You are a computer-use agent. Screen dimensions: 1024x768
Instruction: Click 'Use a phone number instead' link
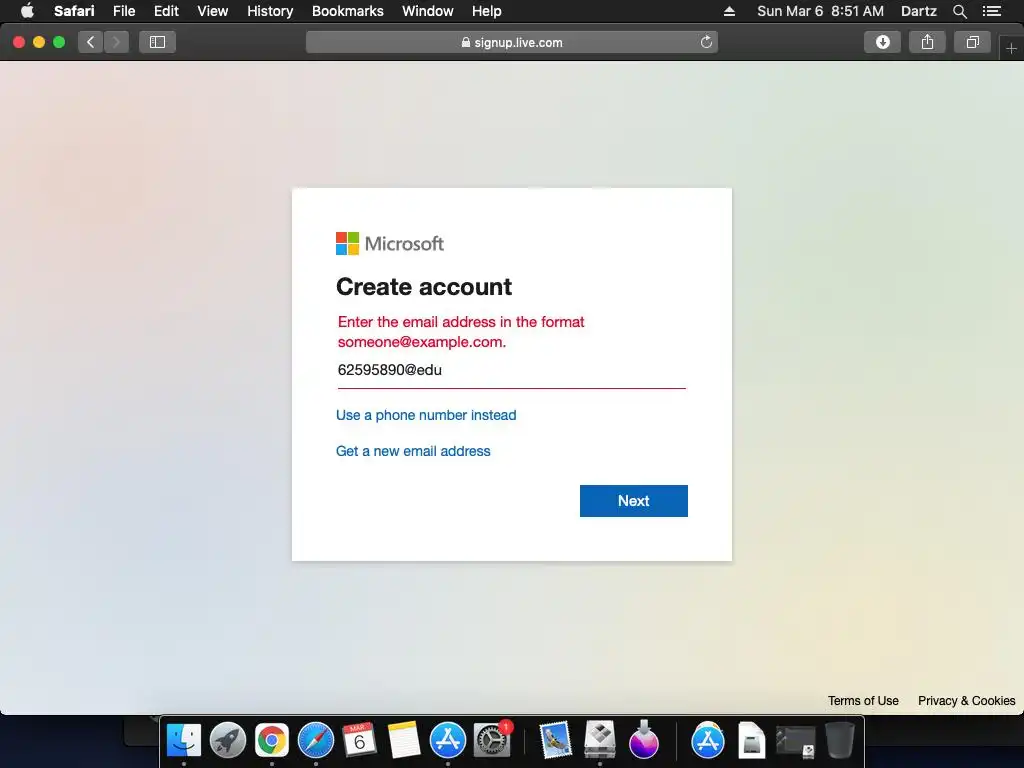coord(426,415)
